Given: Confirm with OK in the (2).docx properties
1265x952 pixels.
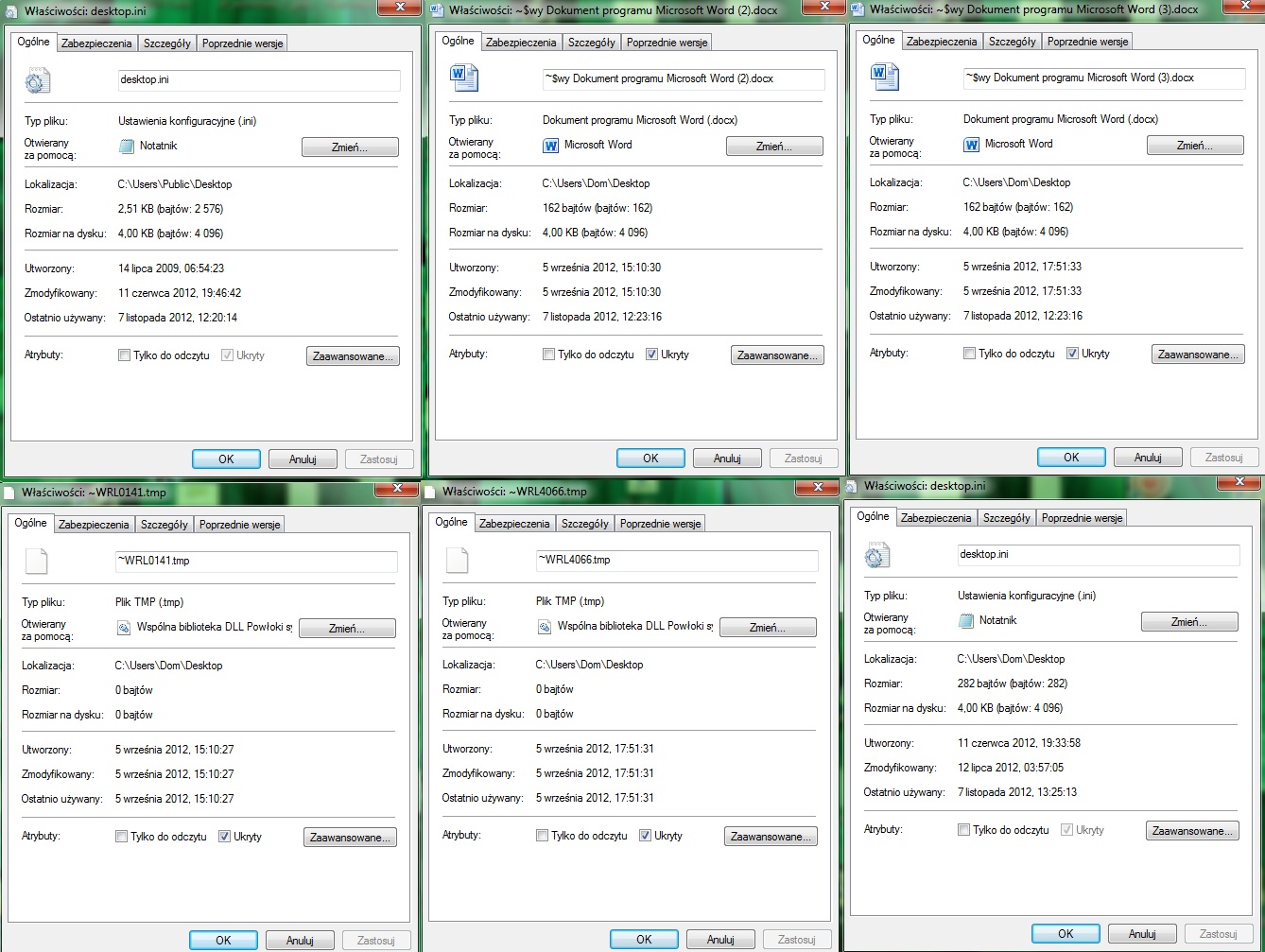Looking at the screenshot, I should pyautogui.click(x=650, y=459).
